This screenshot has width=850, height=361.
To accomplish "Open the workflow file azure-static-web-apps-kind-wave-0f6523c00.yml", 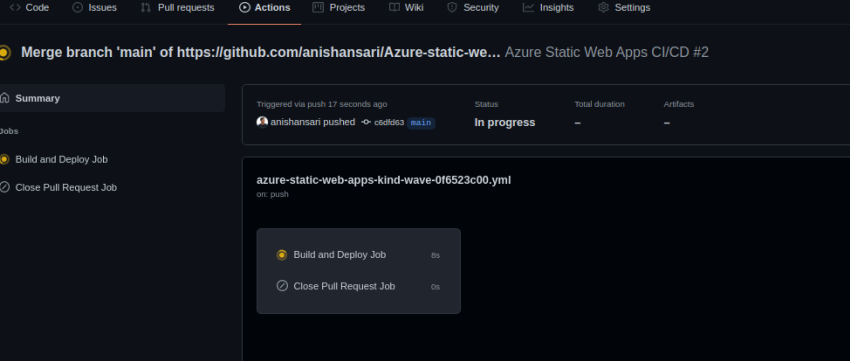I will 383,180.
